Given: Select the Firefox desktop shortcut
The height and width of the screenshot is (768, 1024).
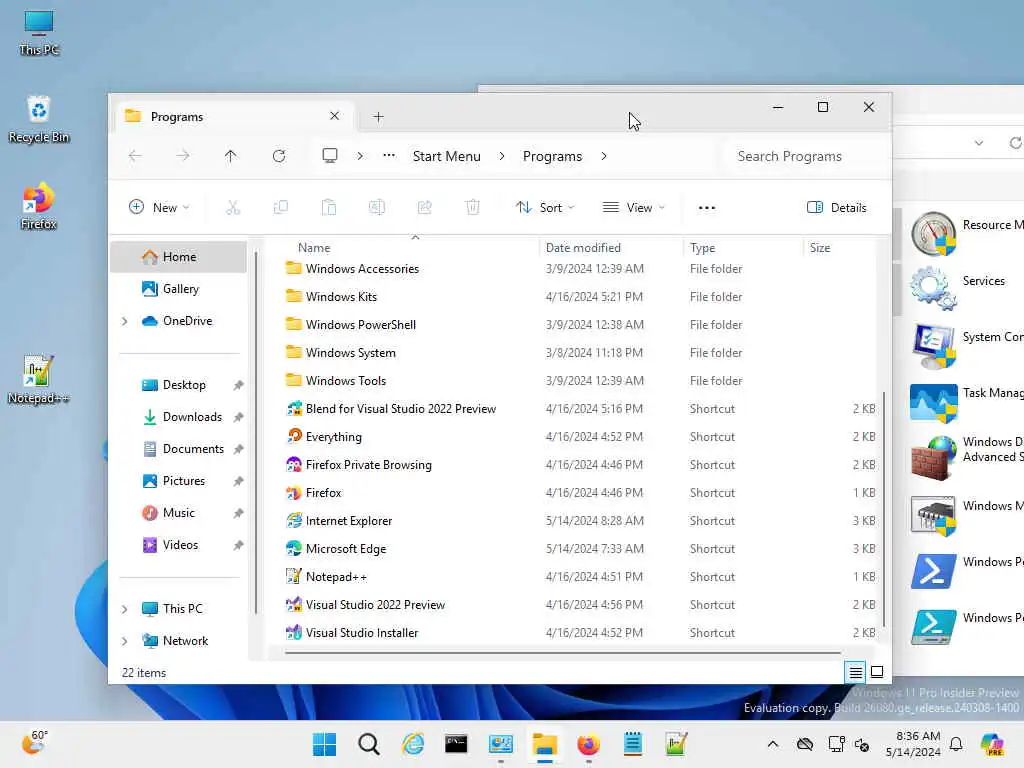Looking at the screenshot, I should (39, 206).
